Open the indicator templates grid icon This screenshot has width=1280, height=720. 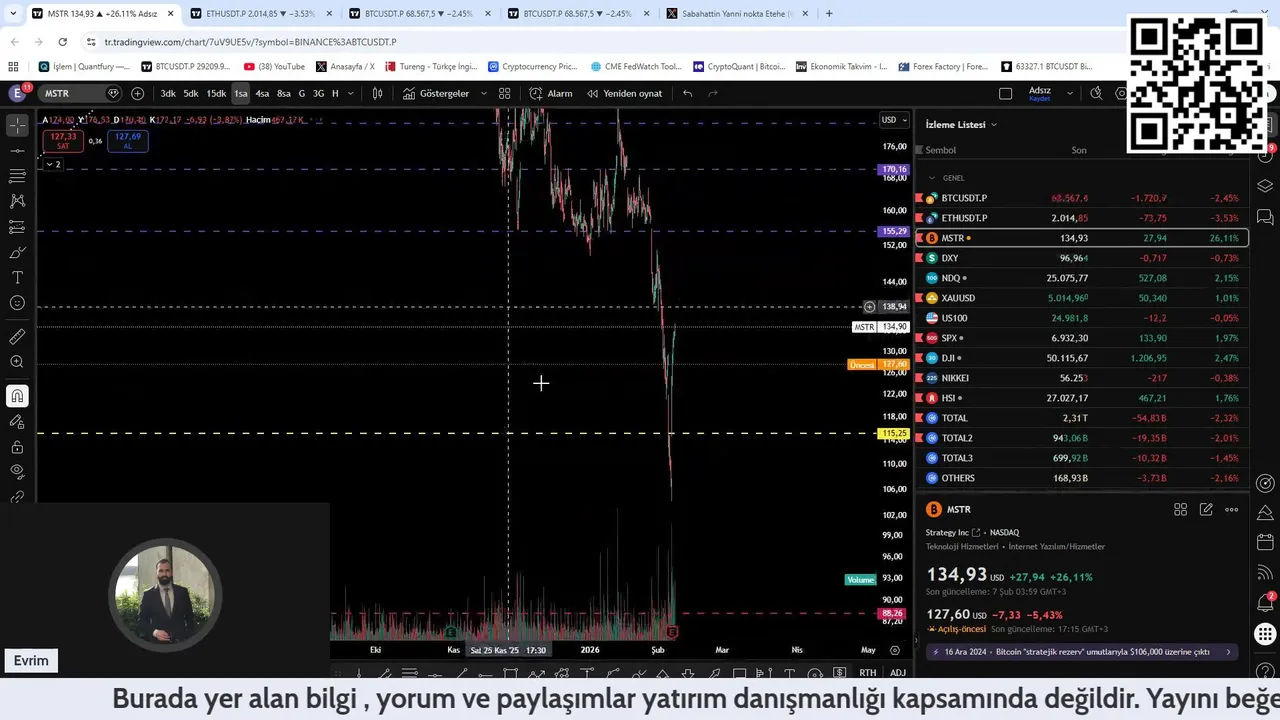(504, 93)
